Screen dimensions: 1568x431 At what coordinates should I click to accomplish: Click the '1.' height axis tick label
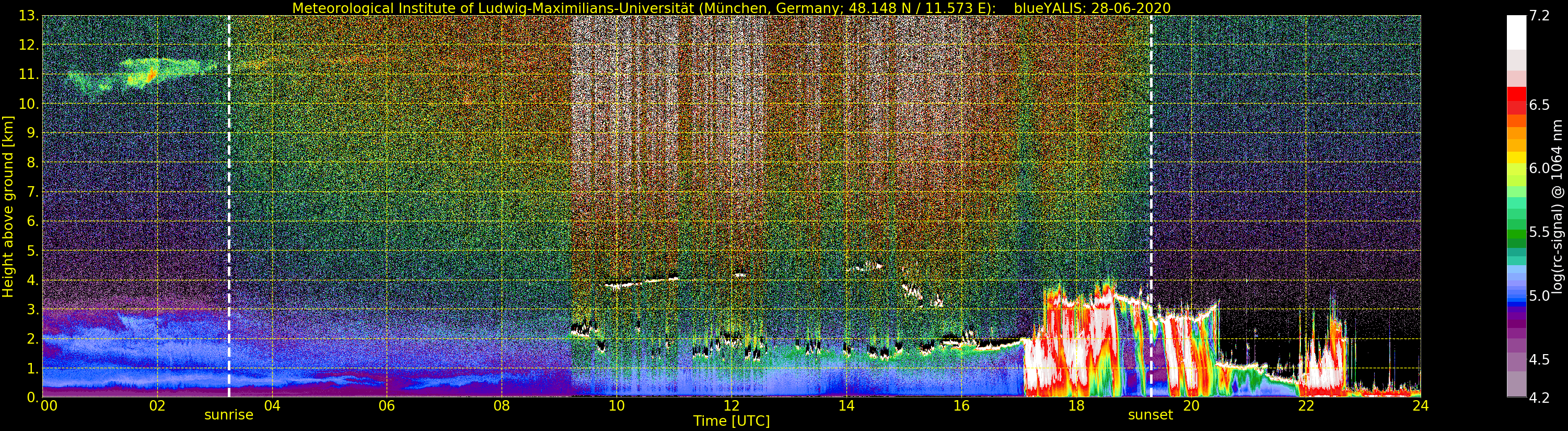point(32,368)
